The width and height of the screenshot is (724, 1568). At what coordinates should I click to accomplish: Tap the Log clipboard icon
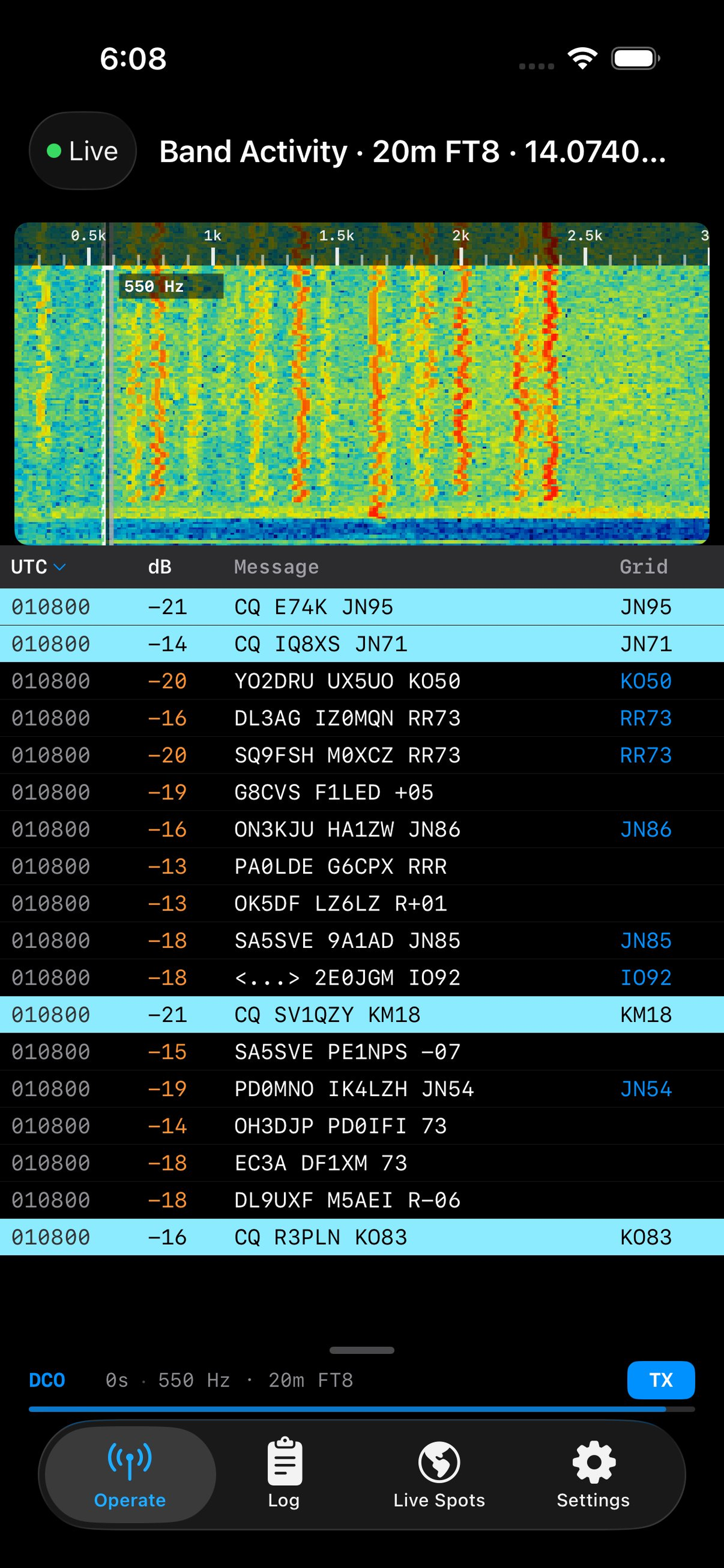click(284, 1460)
